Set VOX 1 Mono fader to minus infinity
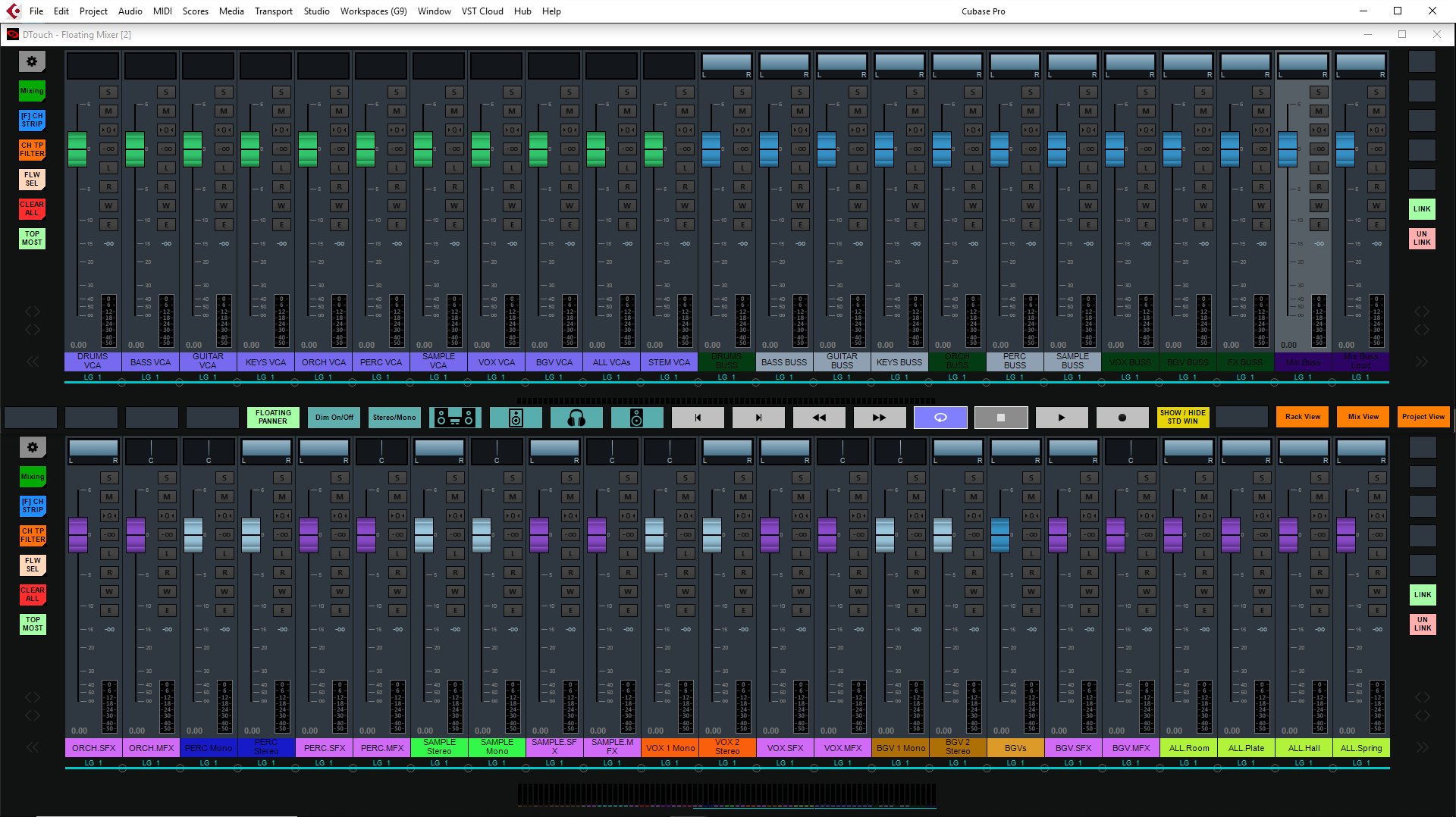Screen dimensions: 1456x817 point(686,534)
